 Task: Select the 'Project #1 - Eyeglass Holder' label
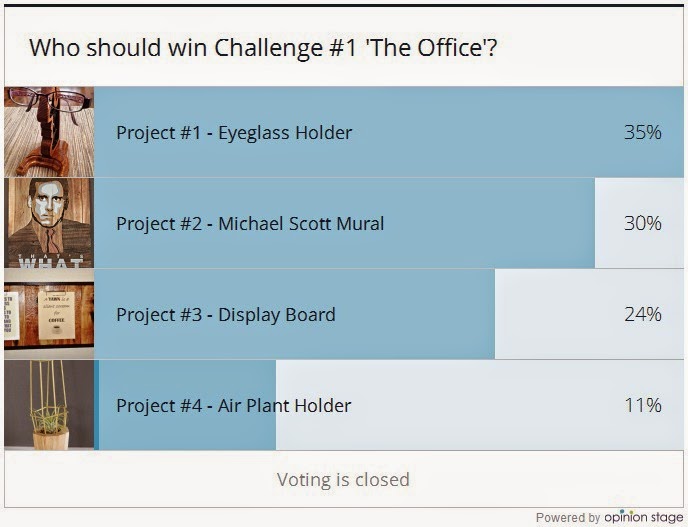(x=234, y=132)
